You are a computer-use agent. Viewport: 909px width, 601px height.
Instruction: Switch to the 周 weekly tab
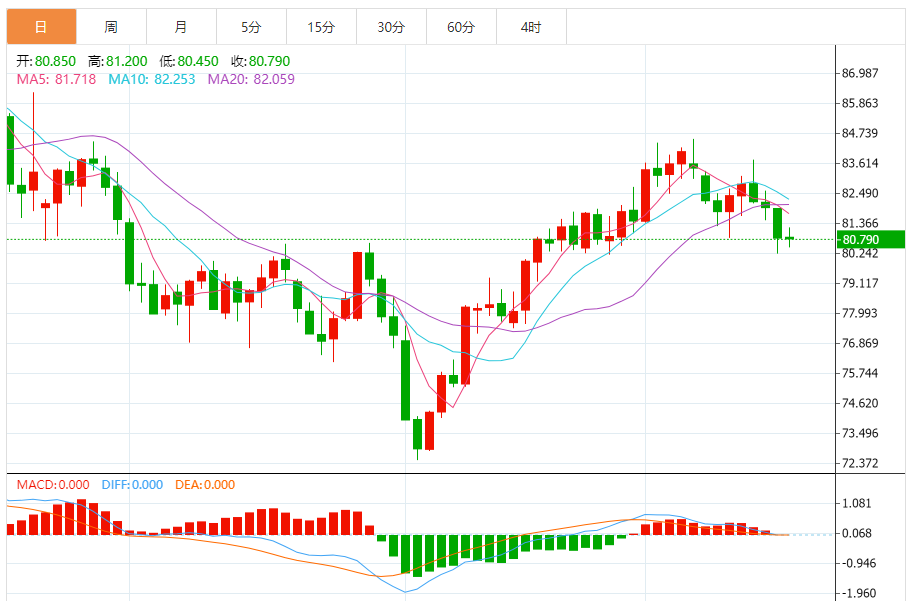[111, 27]
